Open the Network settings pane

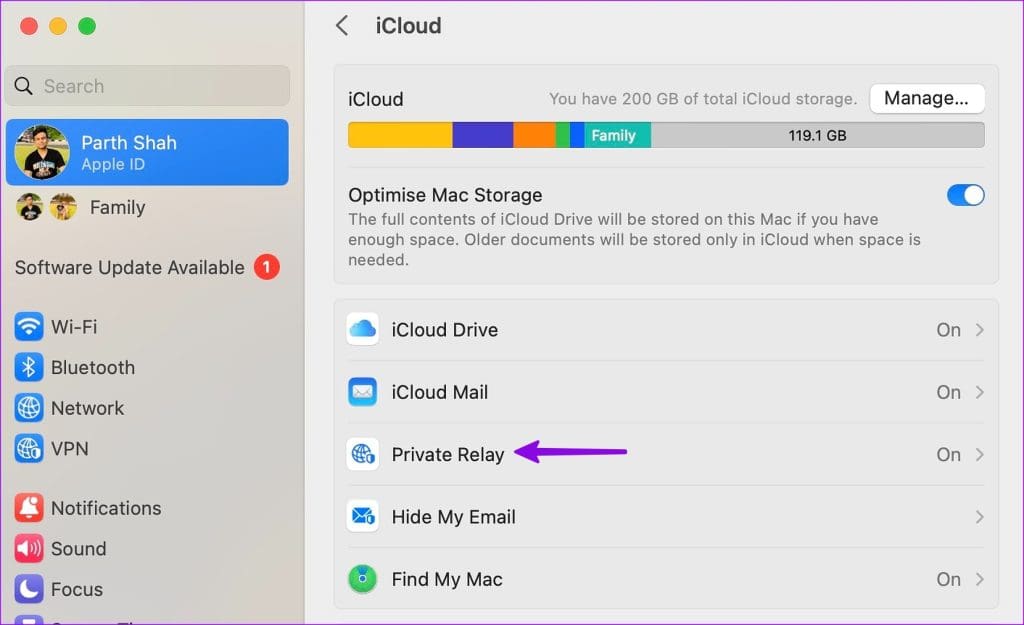click(x=87, y=408)
